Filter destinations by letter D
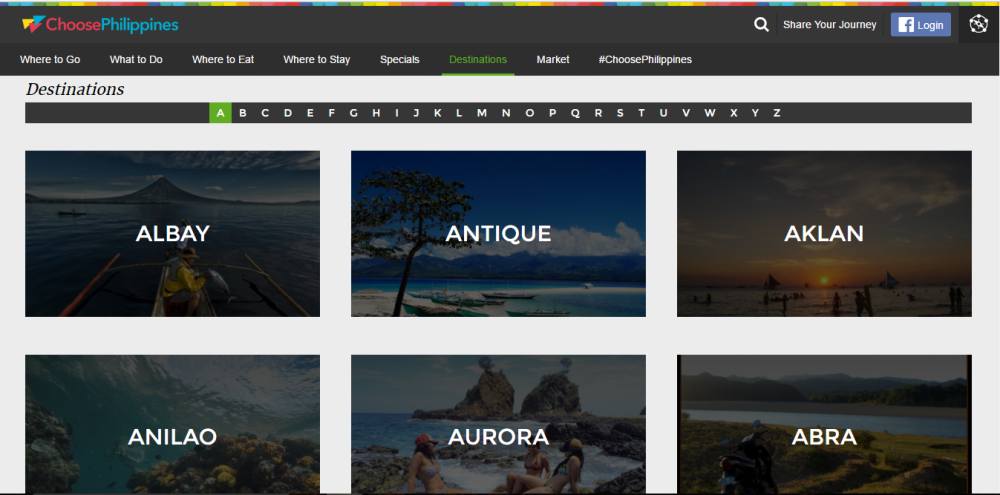 [288, 113]
